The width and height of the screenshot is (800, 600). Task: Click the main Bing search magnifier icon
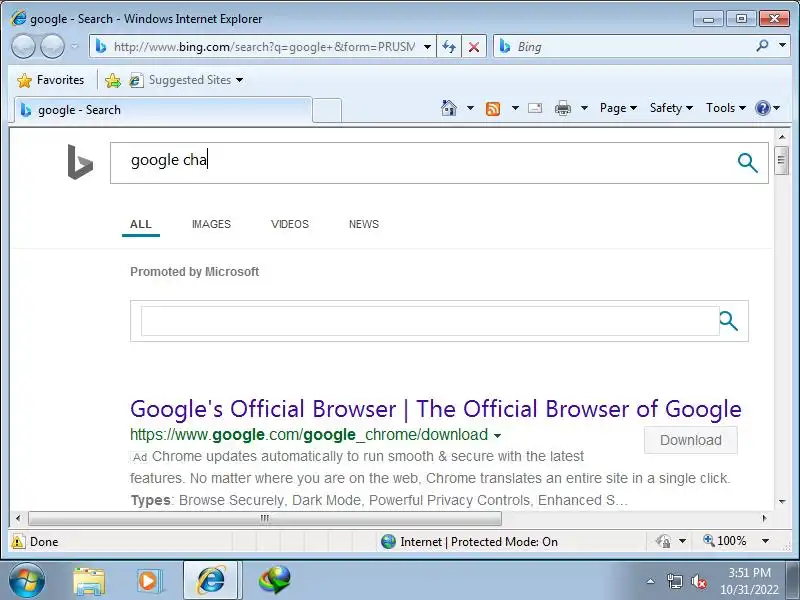point(747,163)
